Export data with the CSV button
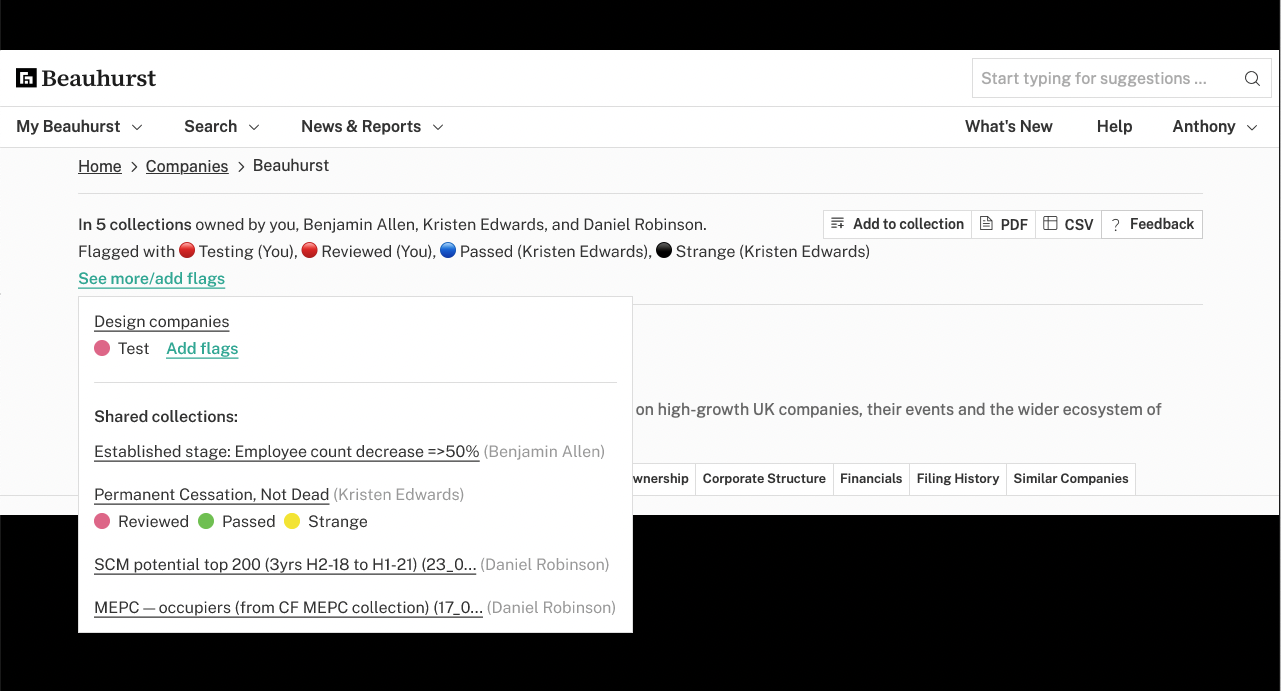This screenshot has width=1281, height=691. pos(1068,224)
